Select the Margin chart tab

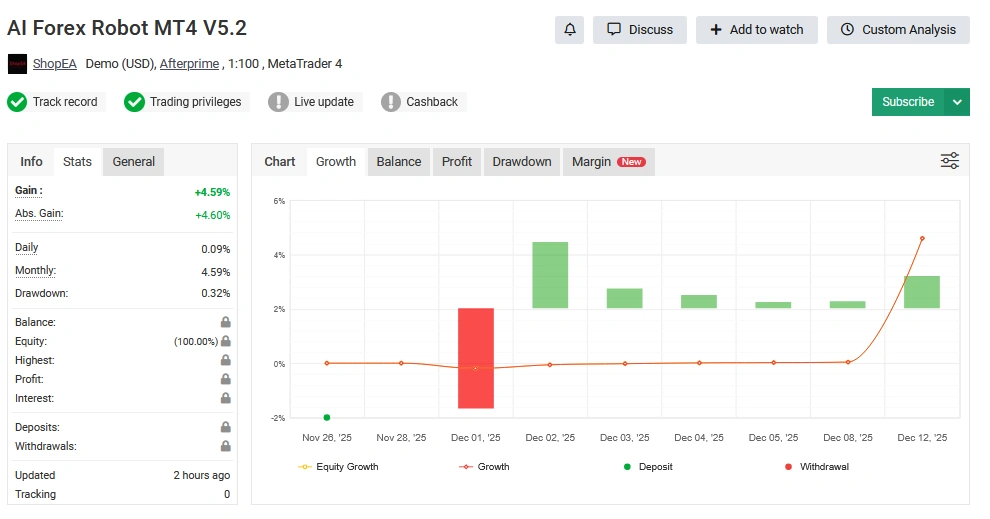click(608, 162)
